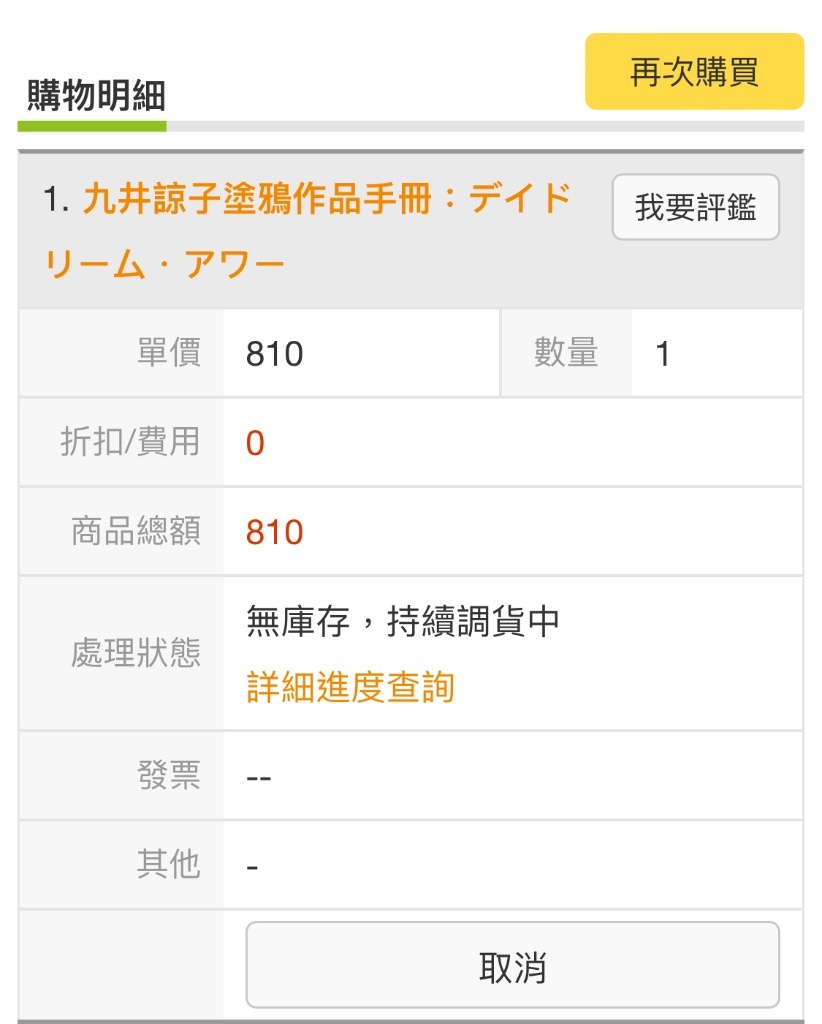Select the 購物明細 tab heading
822x1024 pixels.
point(96,95)
